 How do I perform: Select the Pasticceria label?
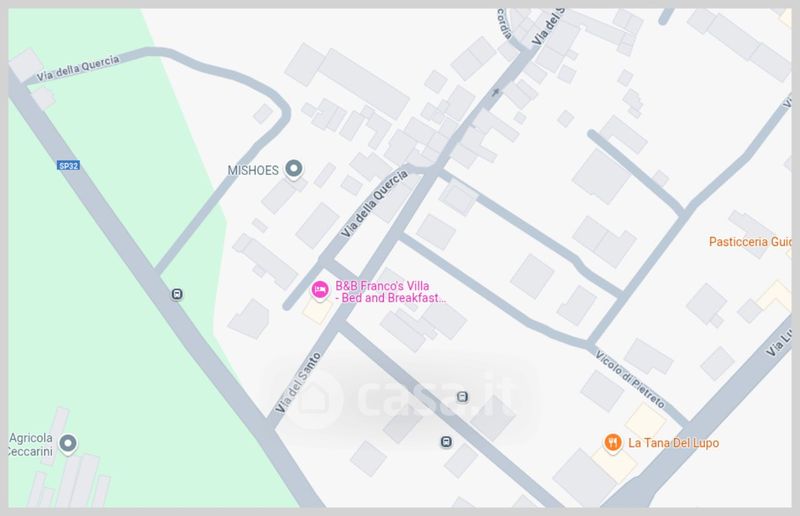pos(749,241)
